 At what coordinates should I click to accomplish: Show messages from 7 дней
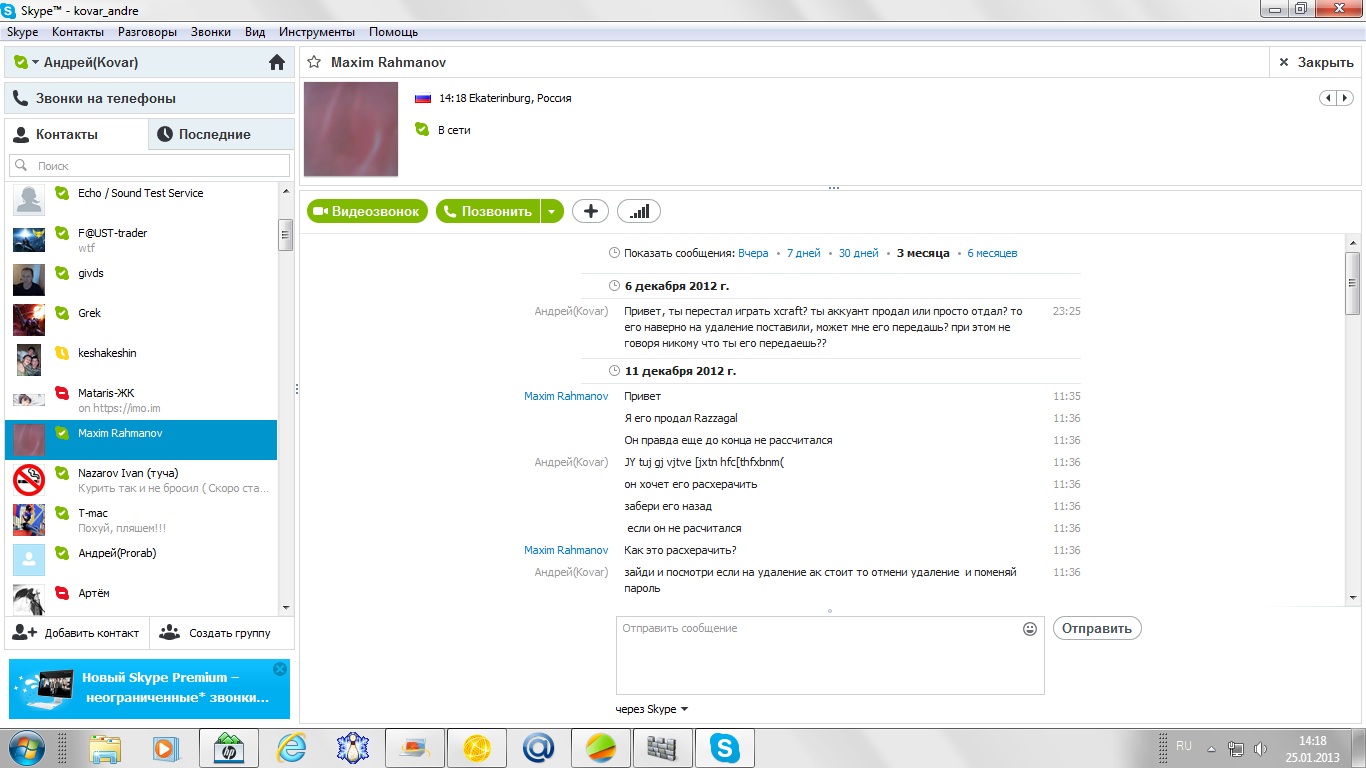[803, 253]
